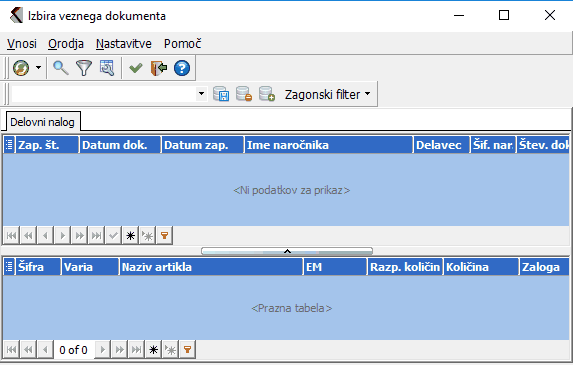Sort by Zaloga column header
The height and width of the screenshot is (365, 573).
click(544, 267)
